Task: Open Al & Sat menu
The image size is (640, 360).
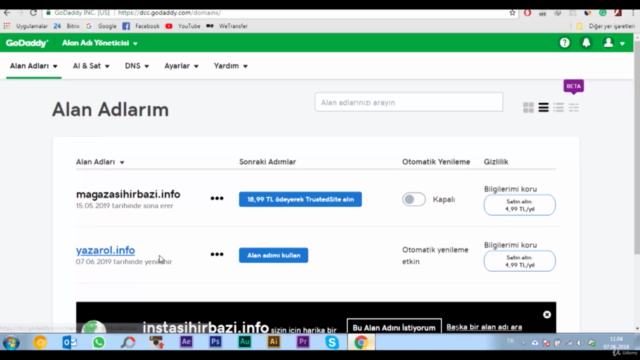Action: [x=91, y=66]
